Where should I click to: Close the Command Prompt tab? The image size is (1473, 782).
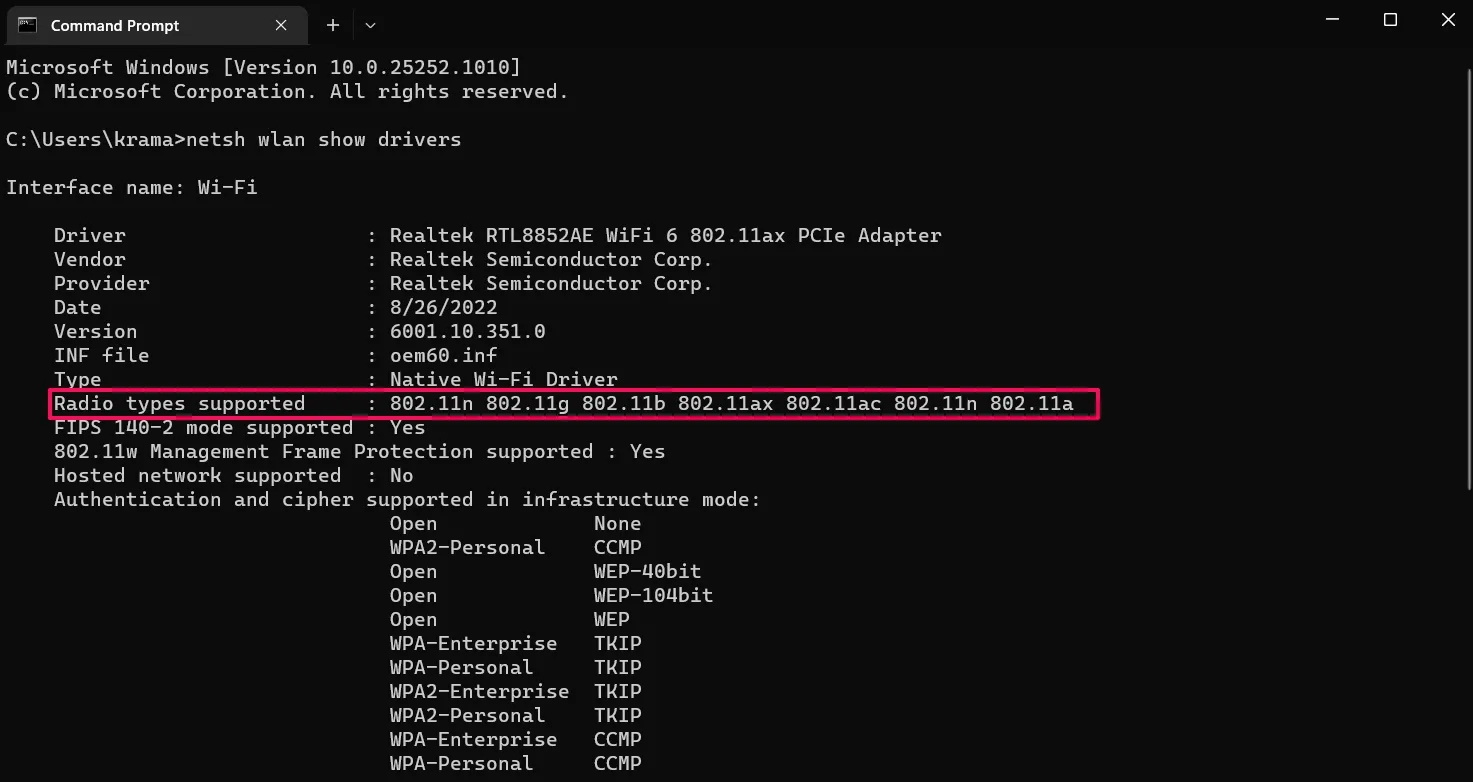pyautogui.click(x=281, y=25)
